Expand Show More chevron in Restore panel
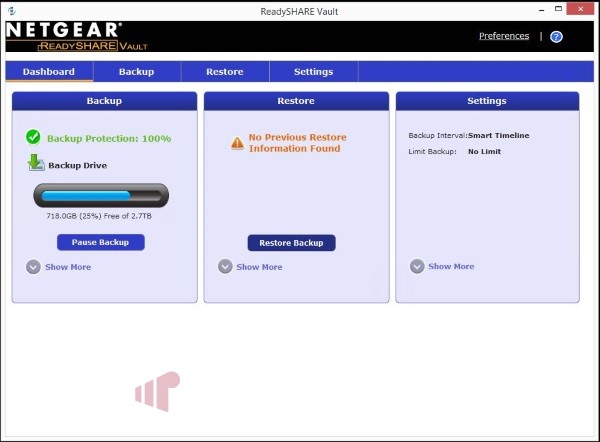Viewport: 600px width, 442px height. coord(225,266)
